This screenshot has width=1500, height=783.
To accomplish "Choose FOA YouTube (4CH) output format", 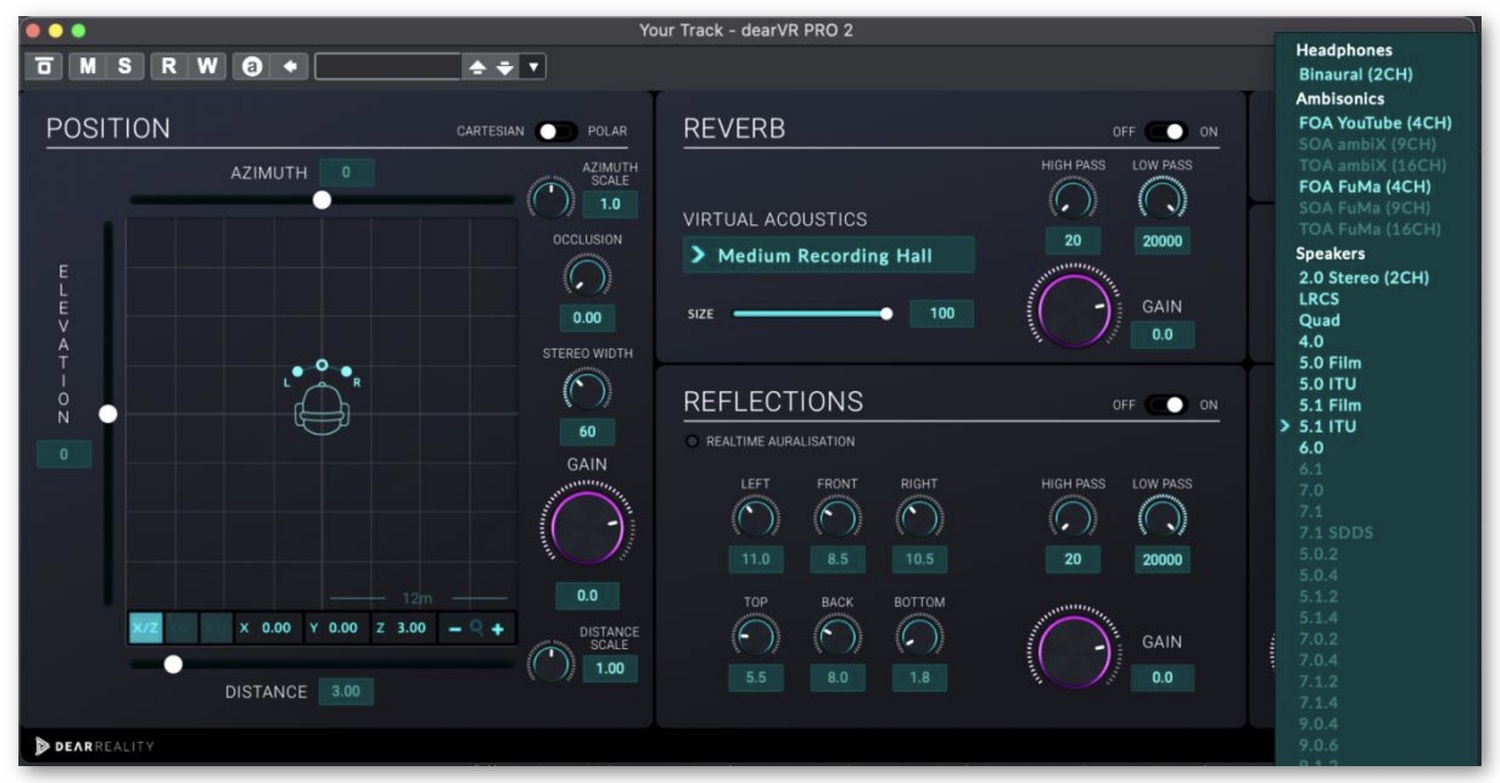I will [x=1375, y=122].
